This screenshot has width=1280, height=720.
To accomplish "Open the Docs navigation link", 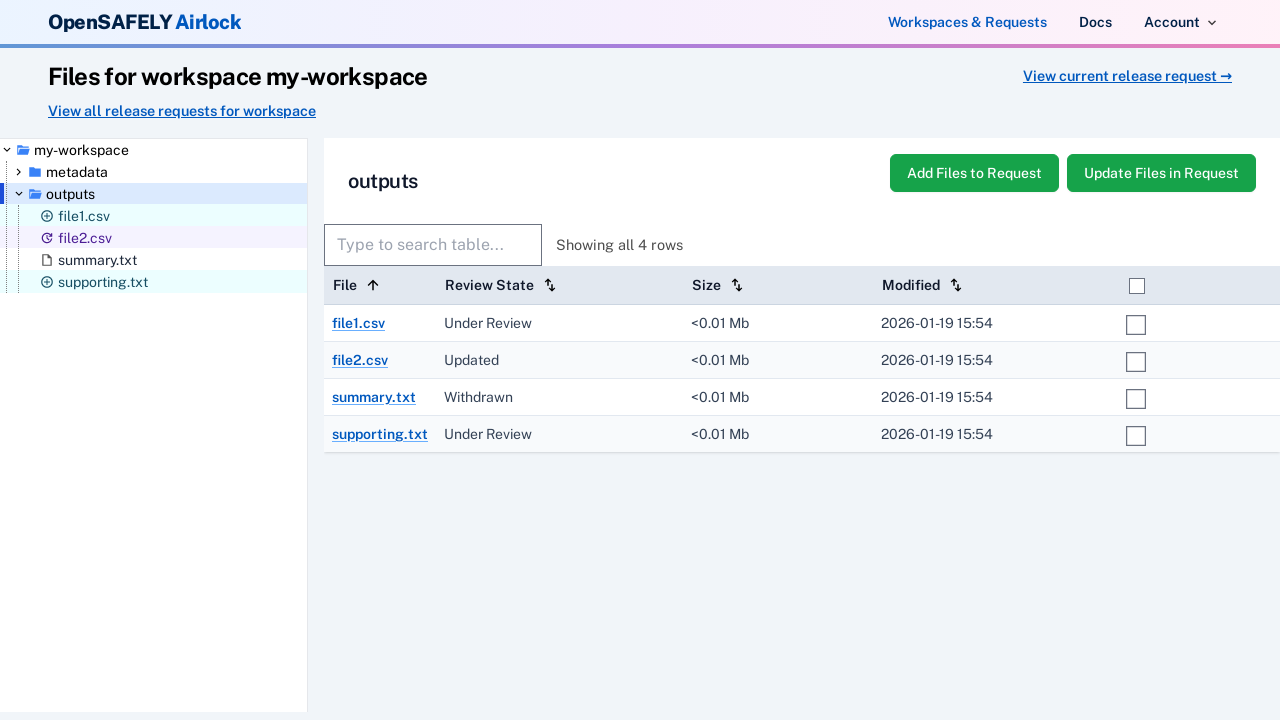I will (x=1095, y=22).
